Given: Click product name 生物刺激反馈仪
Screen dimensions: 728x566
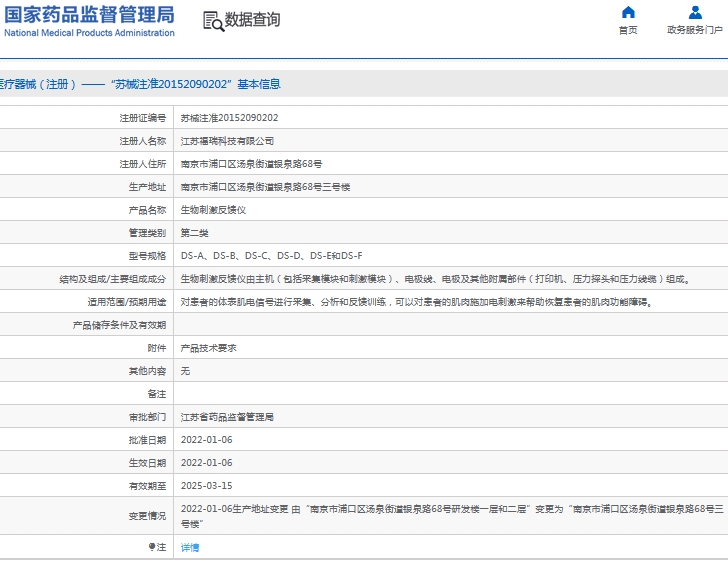Looking at the screenshot, I should (213, 210).
